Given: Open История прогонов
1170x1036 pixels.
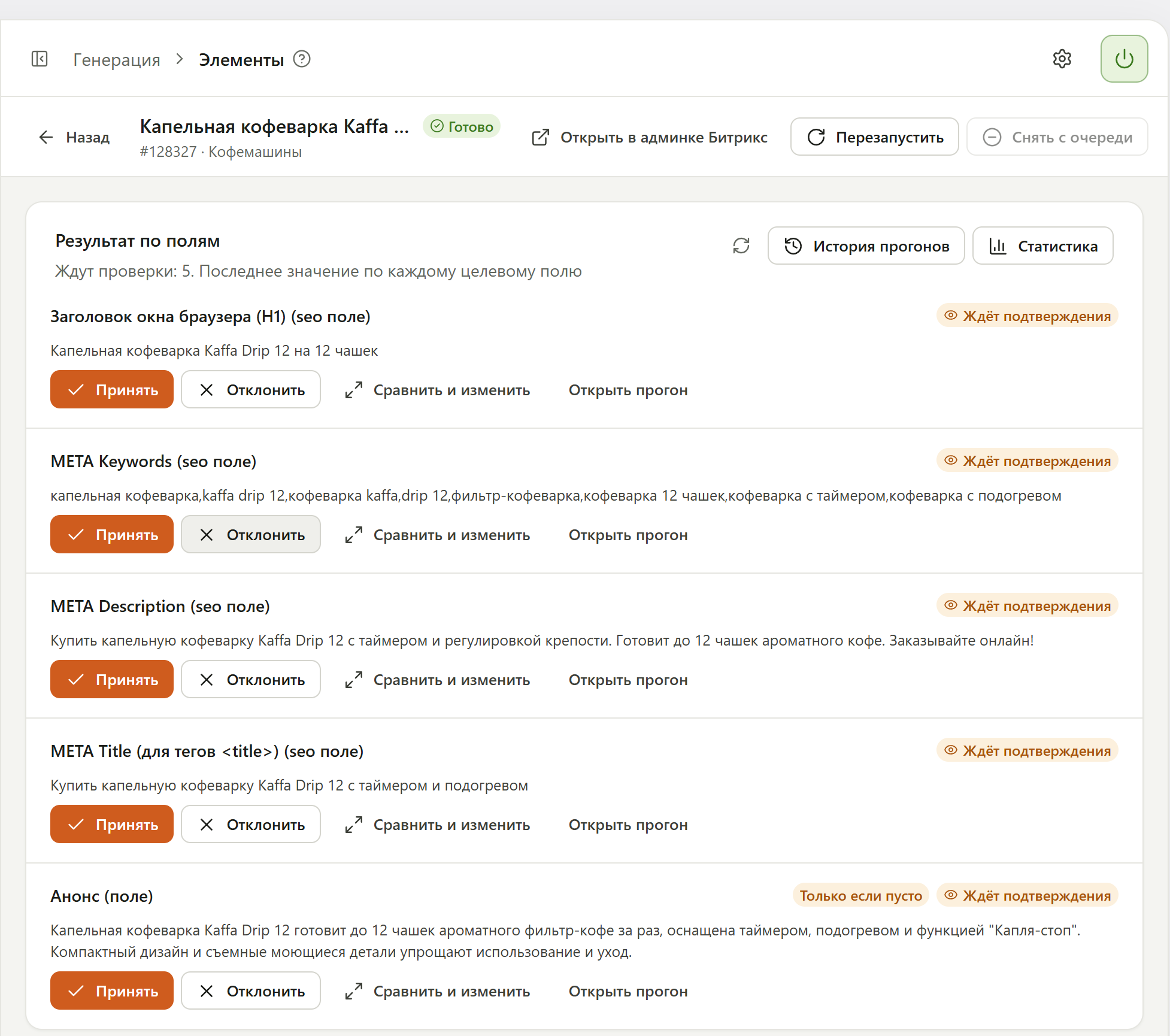Looking at the screenshot, I should (866, 246).
